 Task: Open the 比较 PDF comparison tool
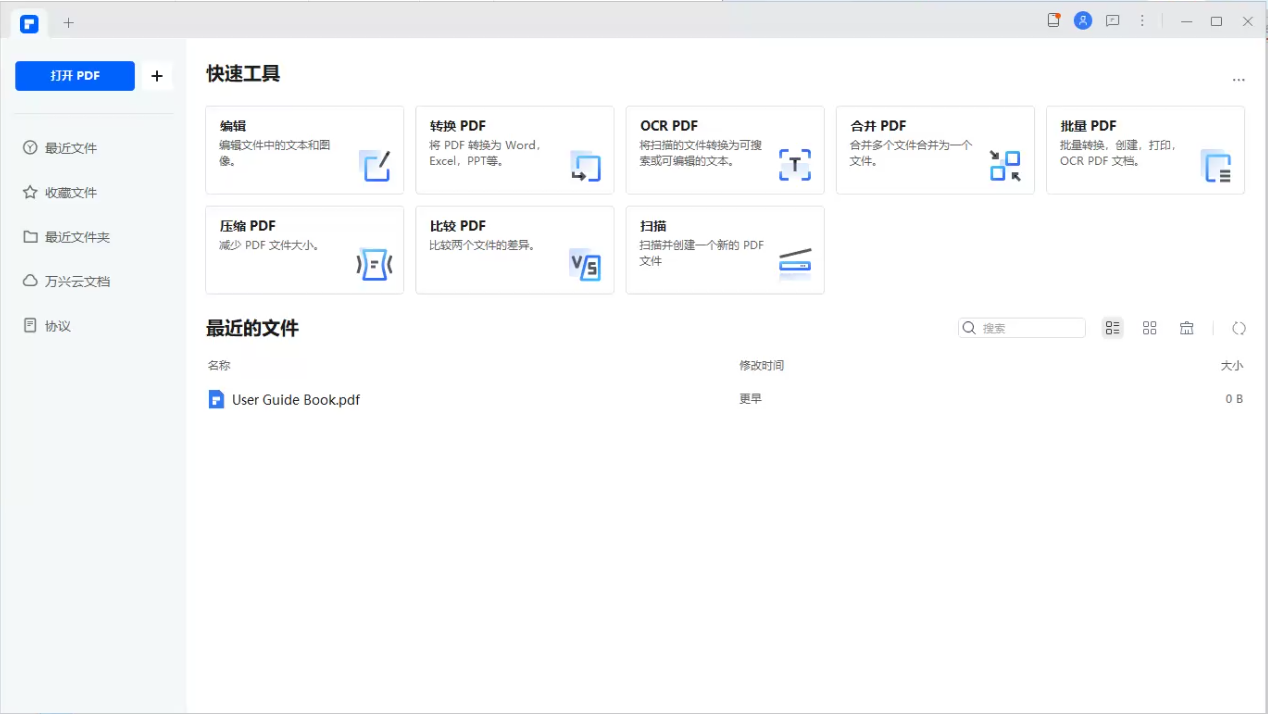pos(514,250)
